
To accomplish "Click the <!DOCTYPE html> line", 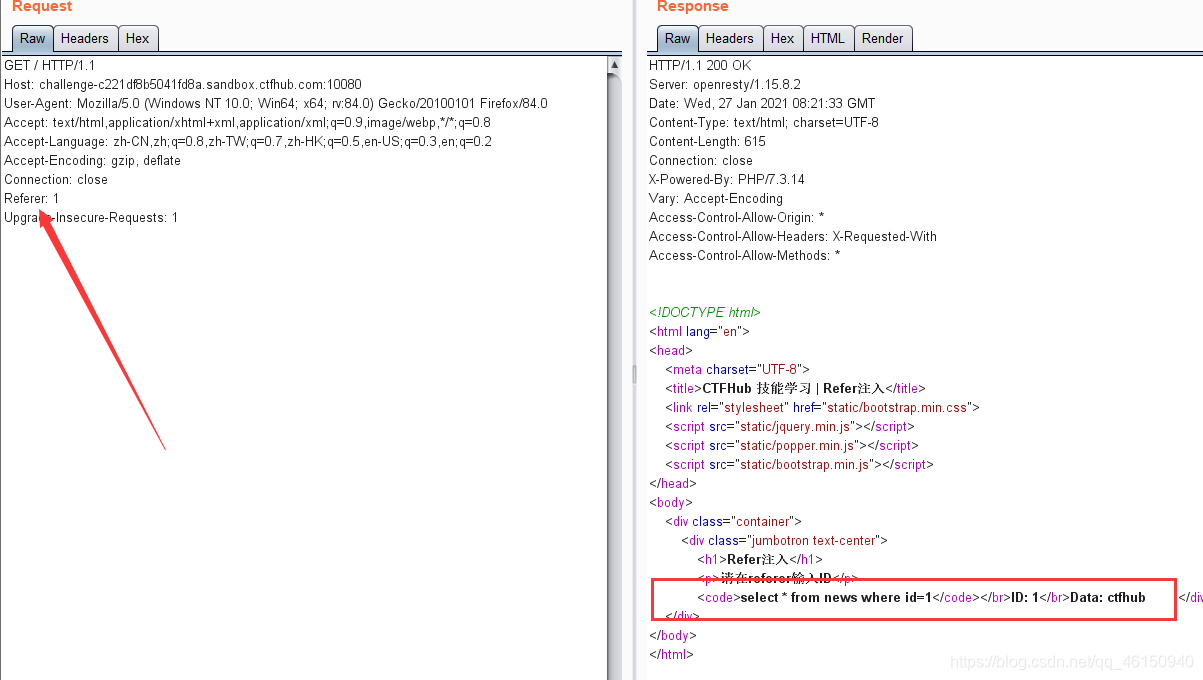I will (705, 313).
